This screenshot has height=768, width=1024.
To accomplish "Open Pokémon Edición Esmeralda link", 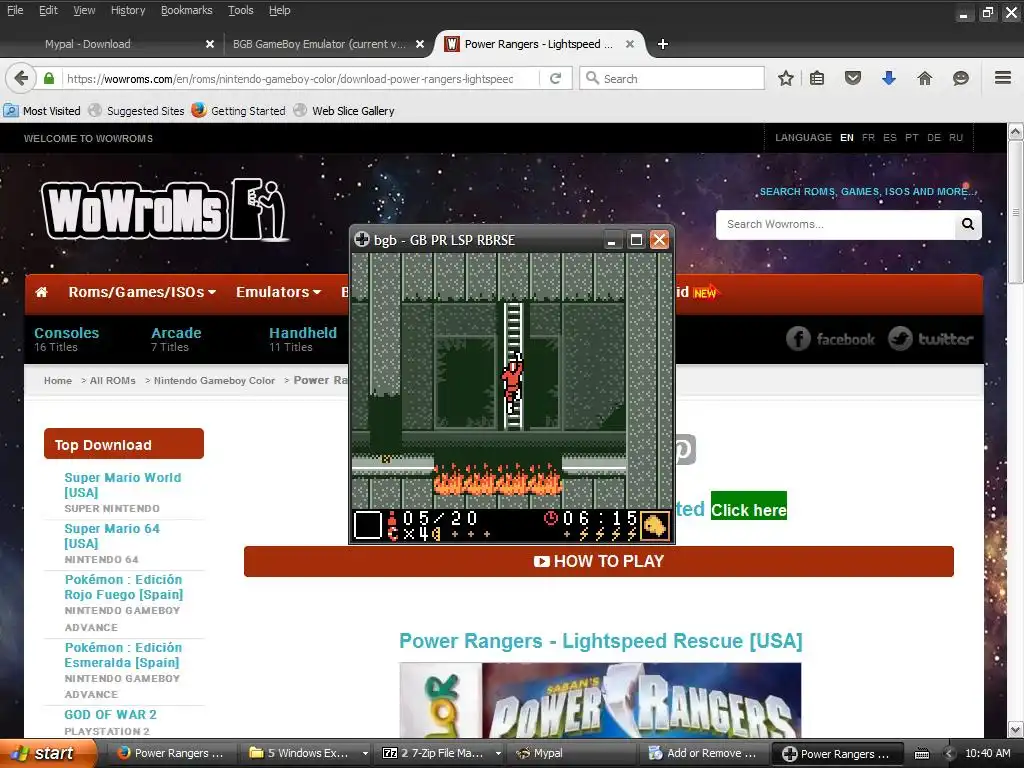I will pos(123,655).
